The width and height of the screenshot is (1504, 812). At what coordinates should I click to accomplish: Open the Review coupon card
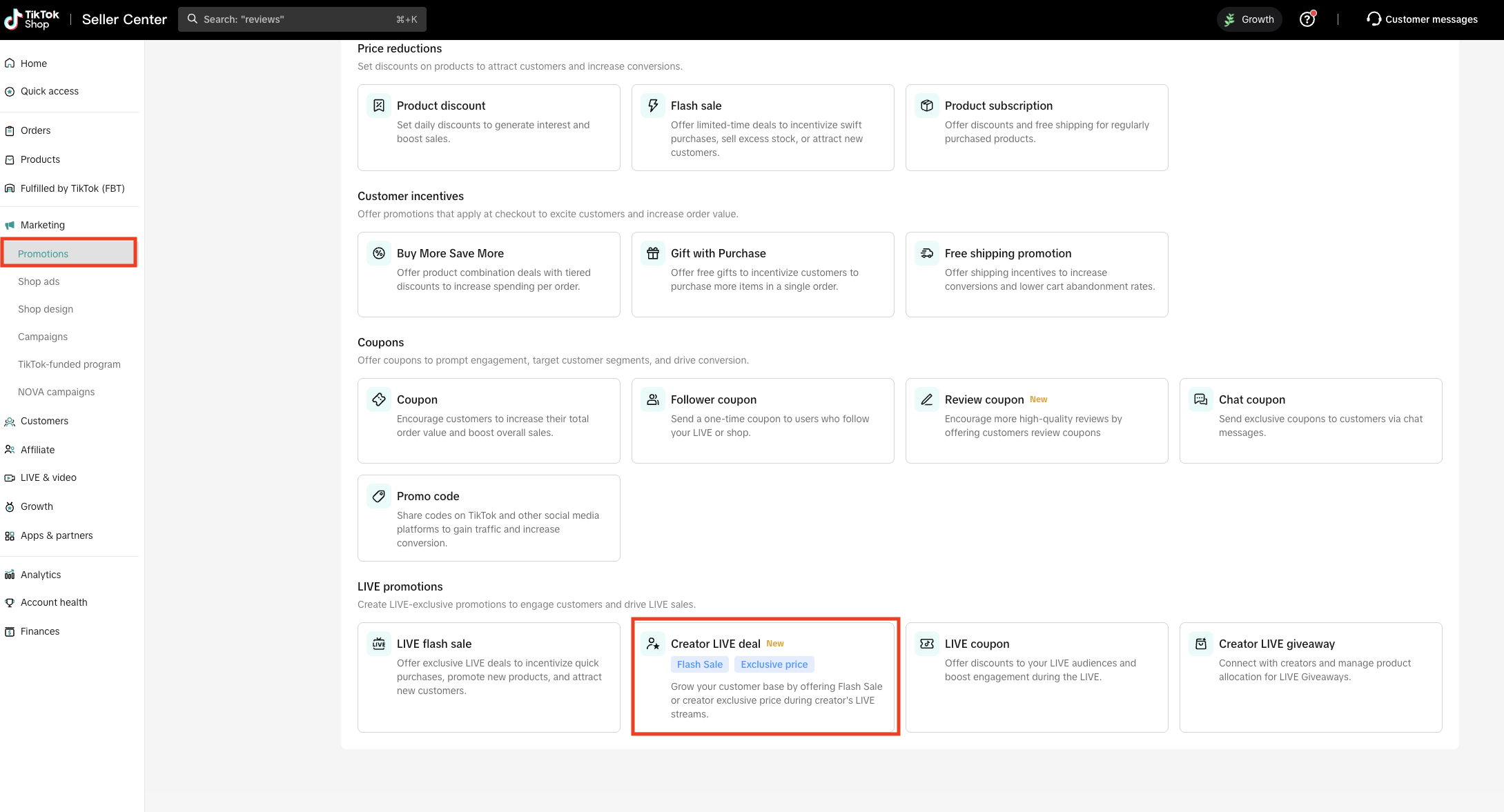pos(1036,421)
